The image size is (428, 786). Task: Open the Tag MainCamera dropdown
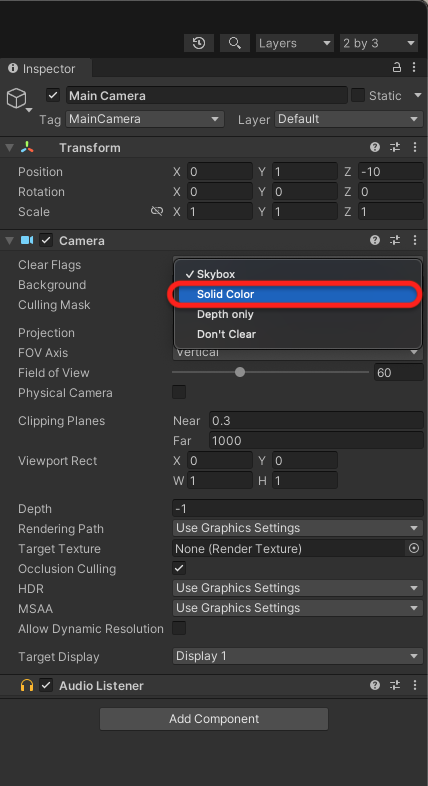(145, 119)
